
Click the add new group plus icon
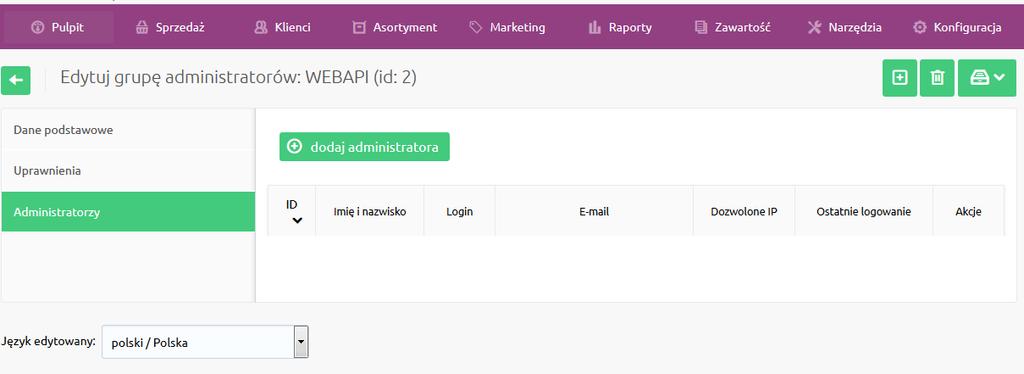pos(900,78)
